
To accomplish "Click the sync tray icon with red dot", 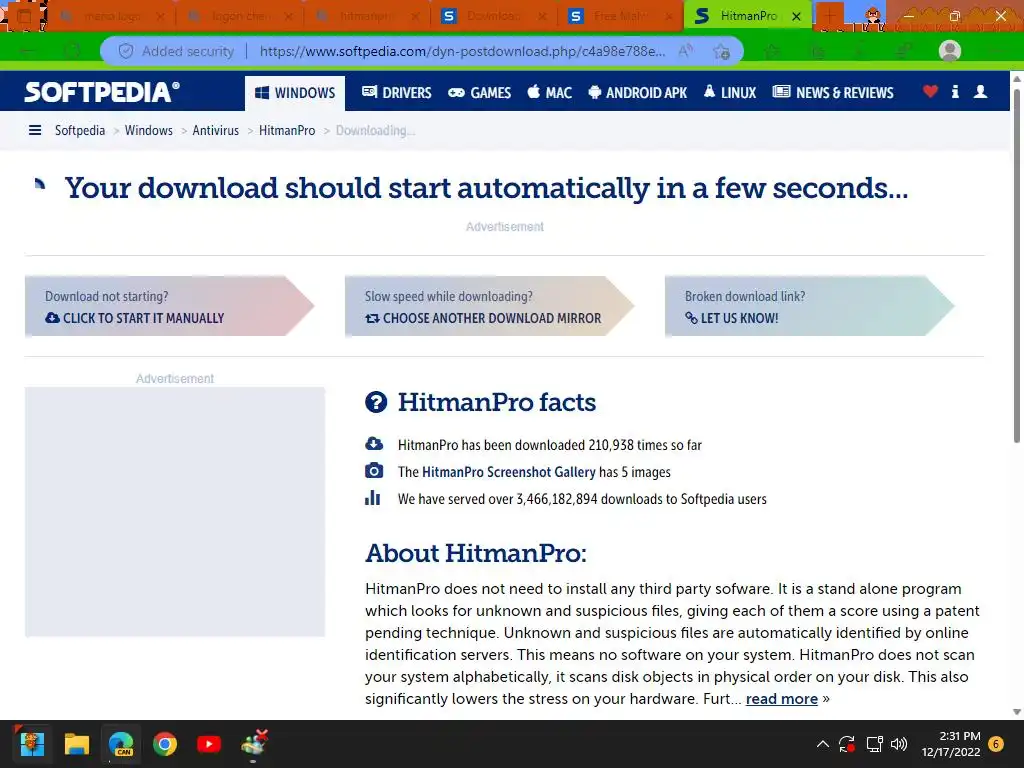I will click(847, 744).
